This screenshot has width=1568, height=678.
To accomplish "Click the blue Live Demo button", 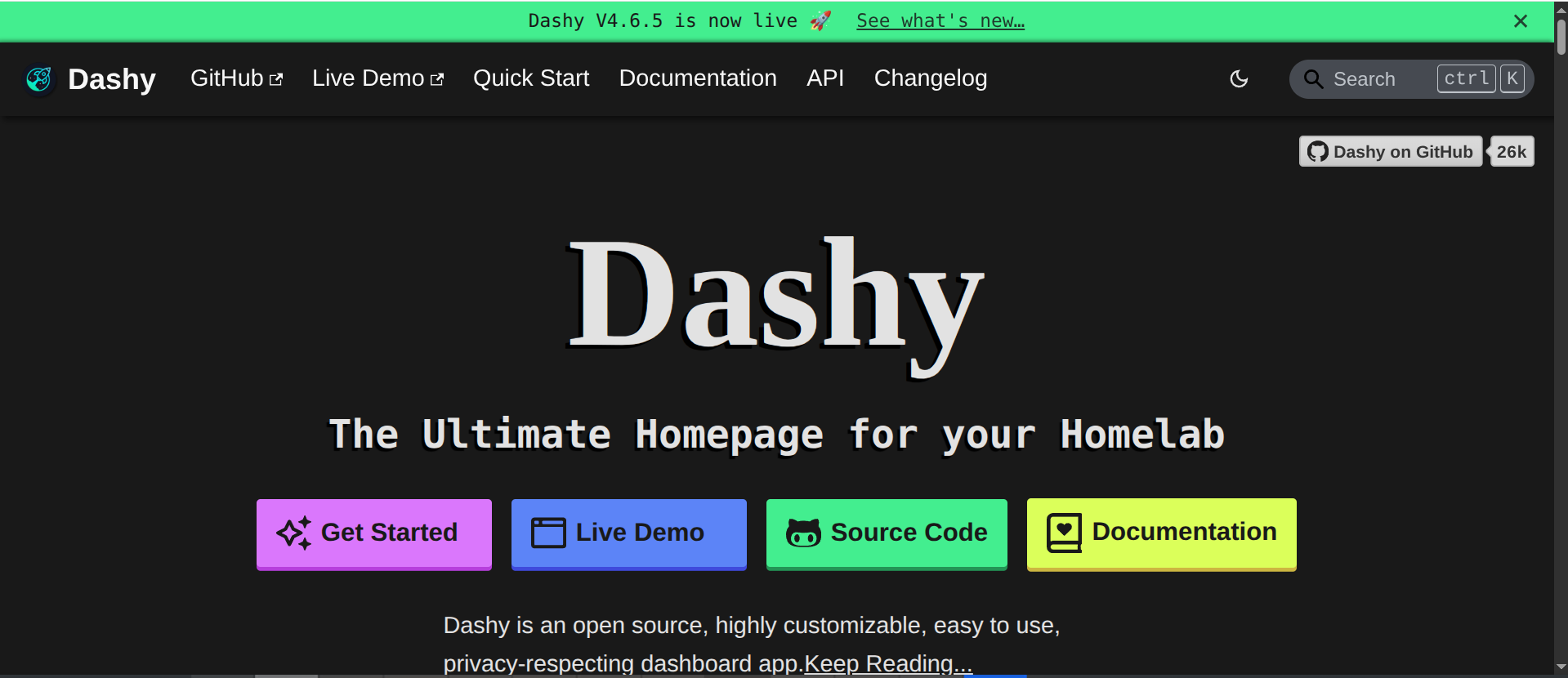I will click(629, 533).
